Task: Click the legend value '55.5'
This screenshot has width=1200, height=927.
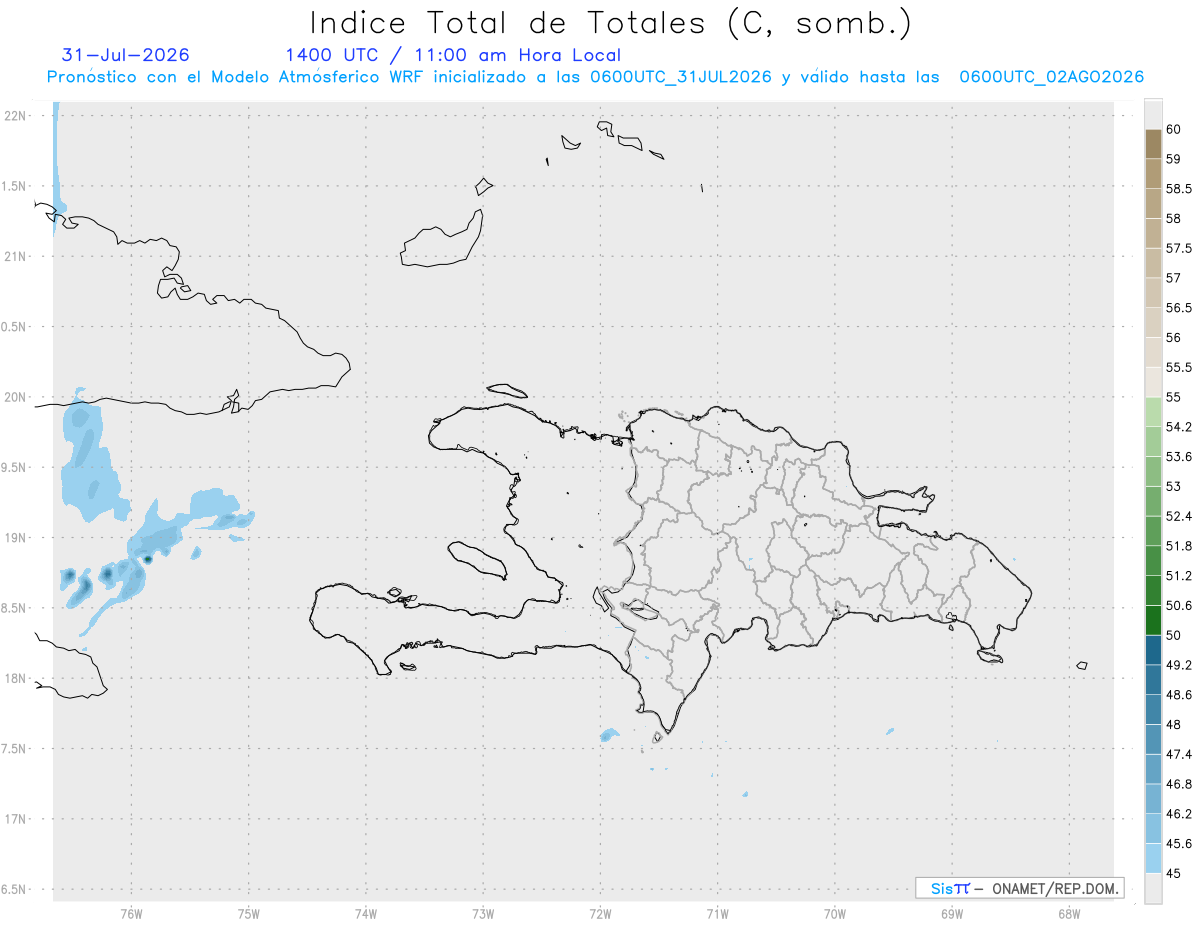Action: tap(1179, 368)
